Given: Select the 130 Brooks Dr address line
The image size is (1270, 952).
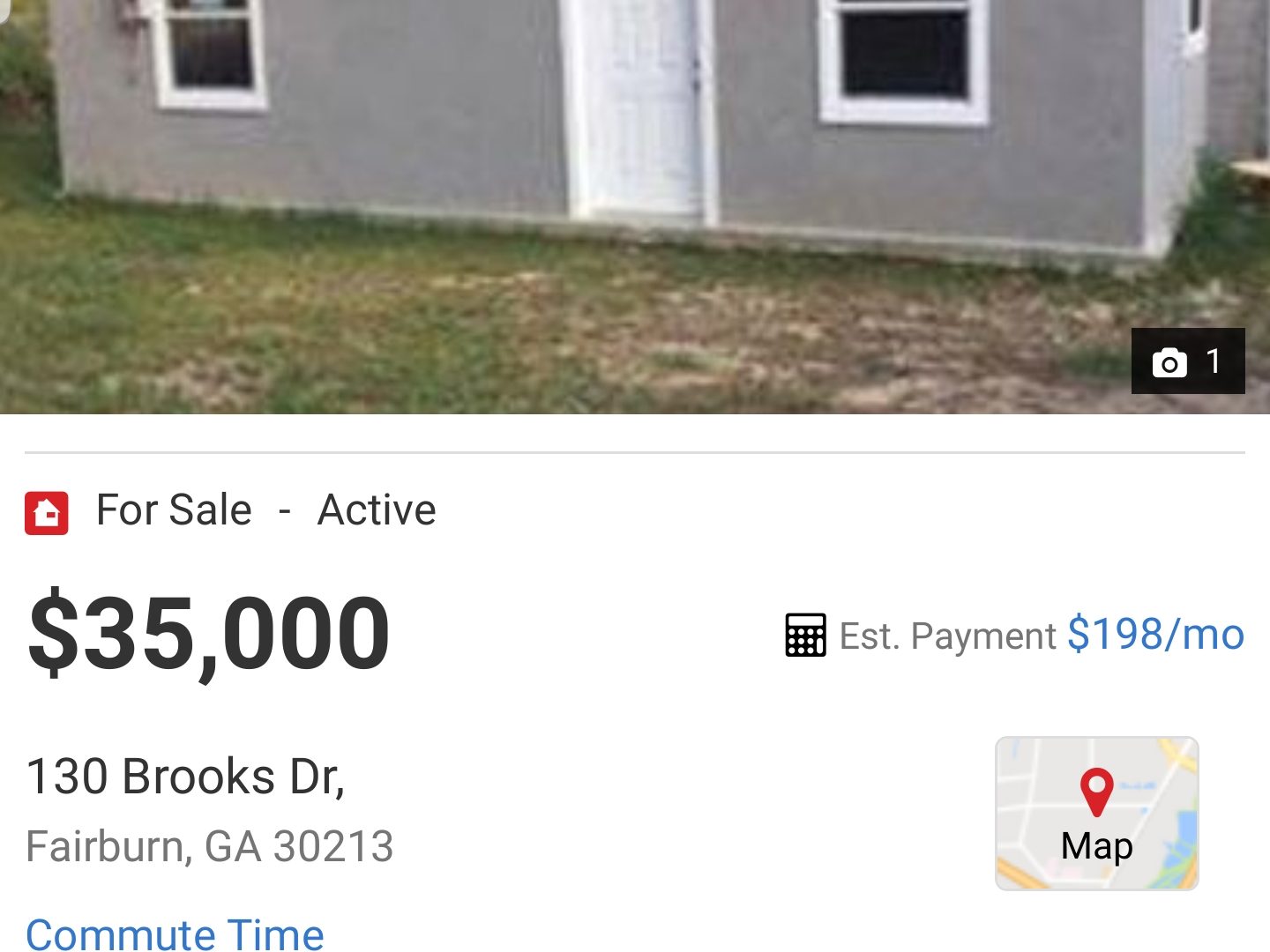Looking at the screenshot, I should coord(185,777).
